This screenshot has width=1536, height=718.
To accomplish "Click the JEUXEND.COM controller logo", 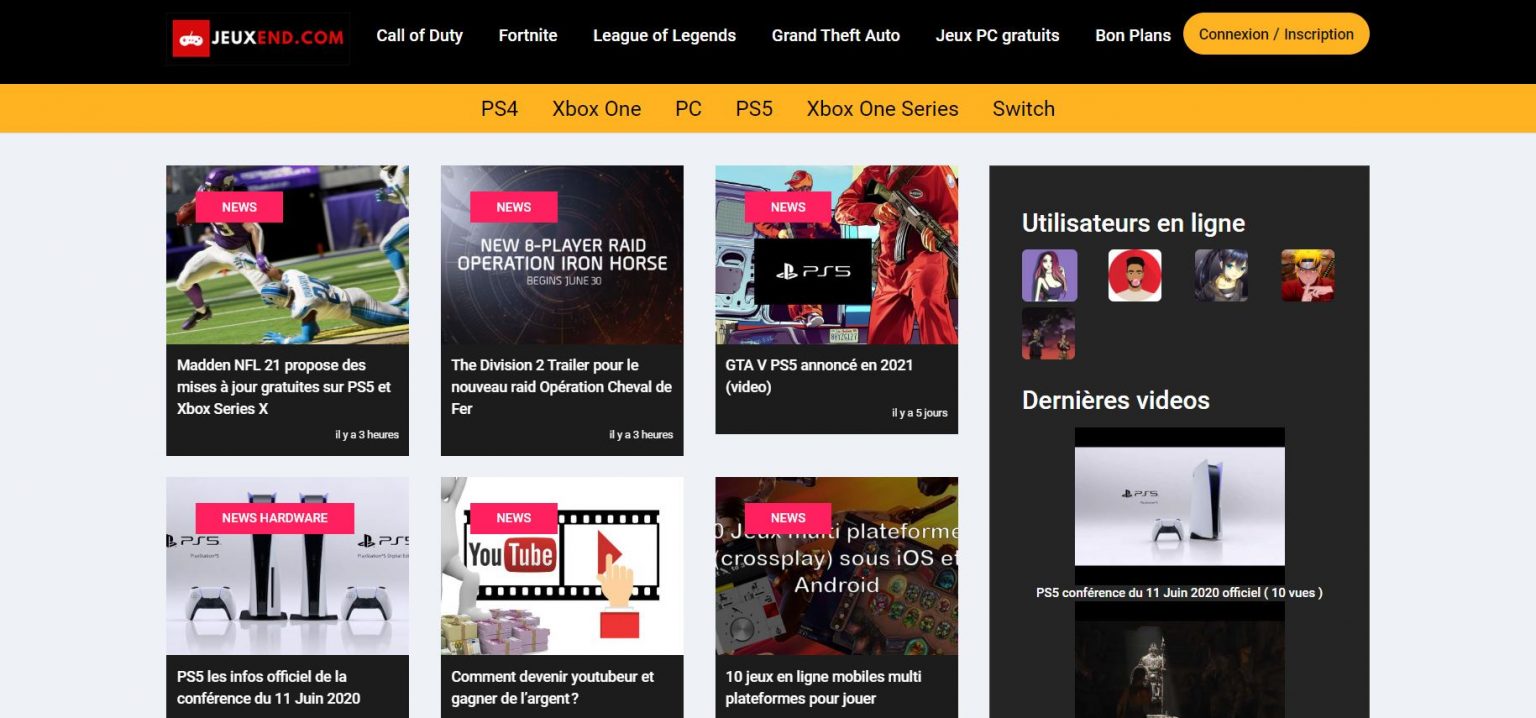I will click(258, 38).
